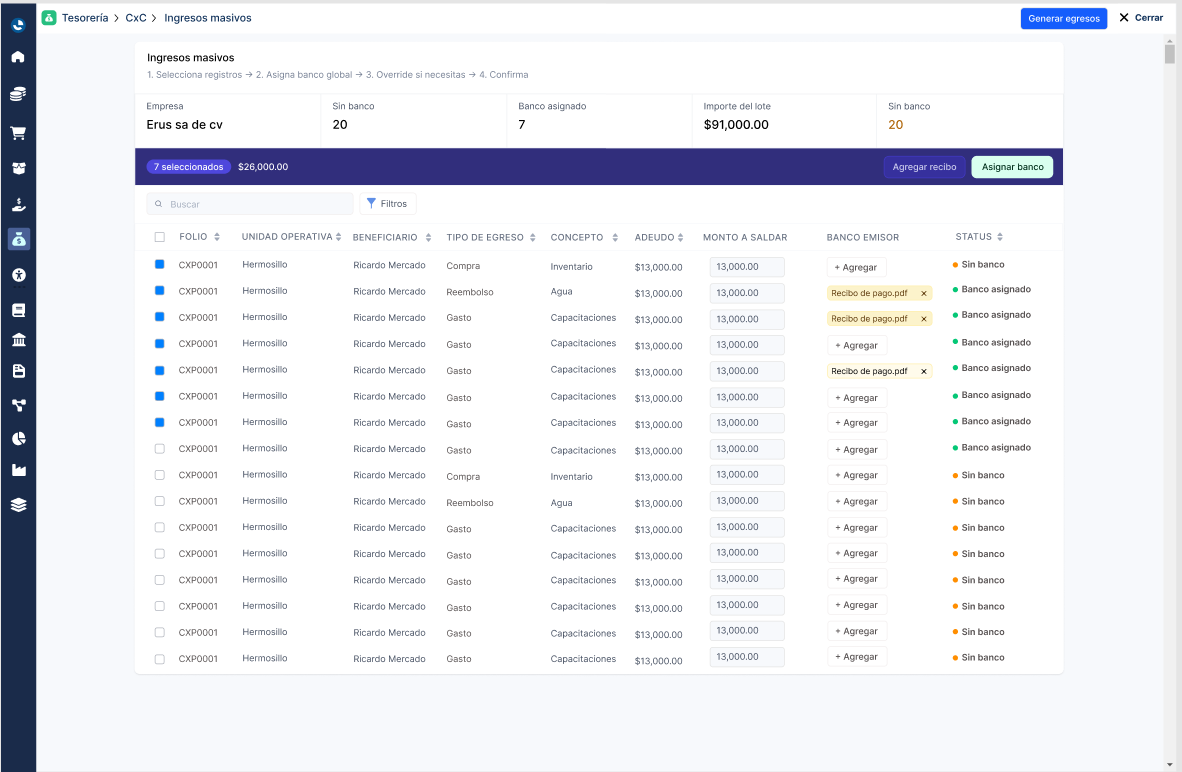Go to the CxC breadcrumb
This screenshot has height=772, width=1182.
(x=136, y=18)
